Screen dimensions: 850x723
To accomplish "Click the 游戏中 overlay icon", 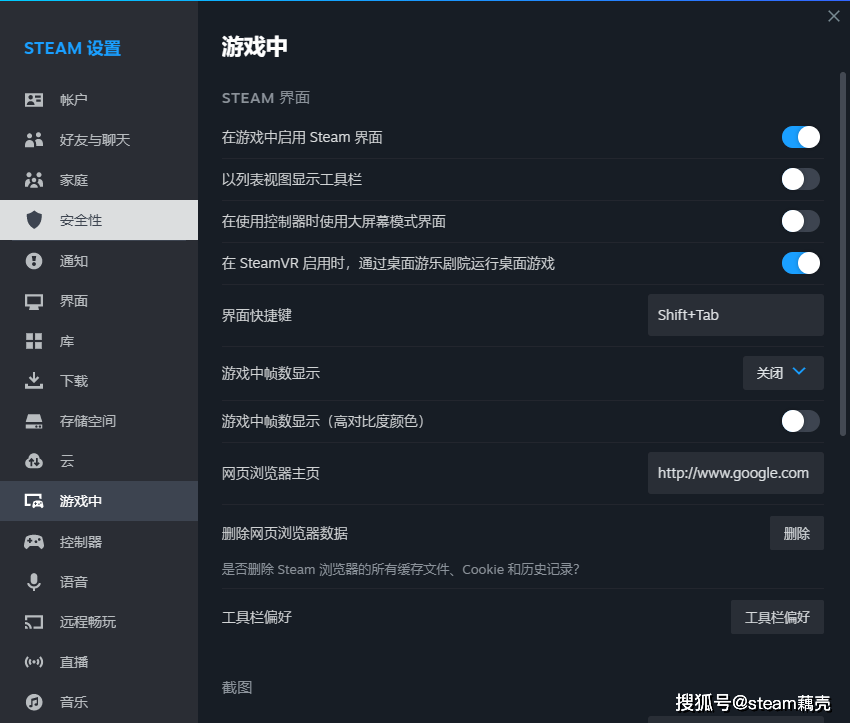I will pyautogui.click(x=34, y=501).
